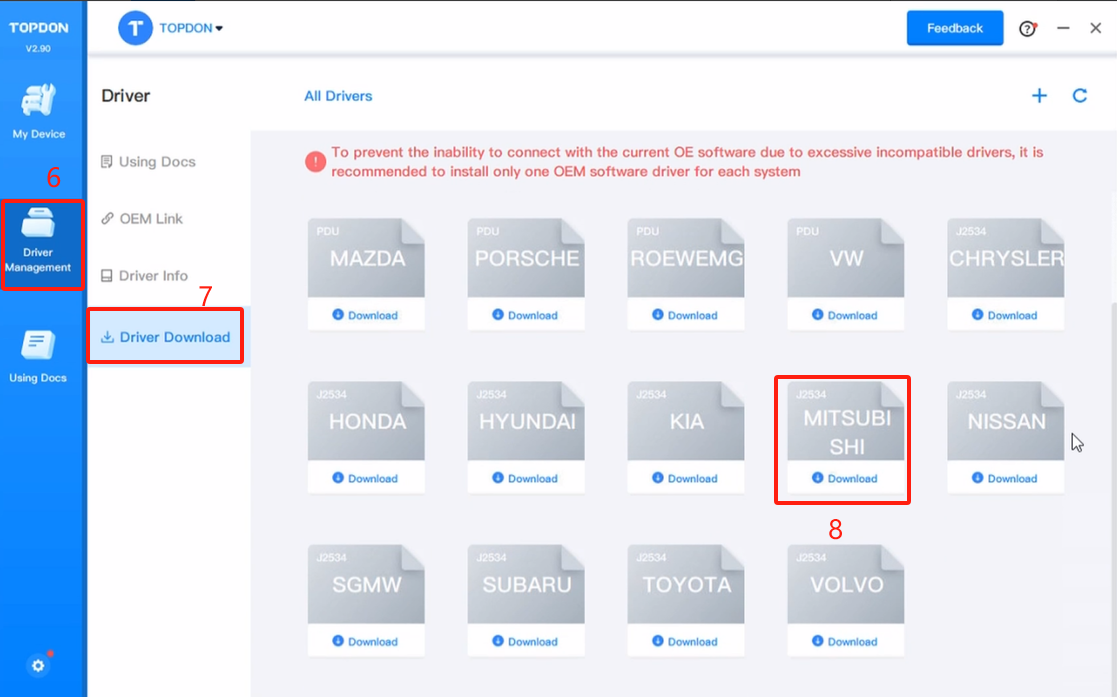Click the HONDA driver thumbnail
Screen dimensions: 1117x697
pyautogui.click(x=366, y=420)
